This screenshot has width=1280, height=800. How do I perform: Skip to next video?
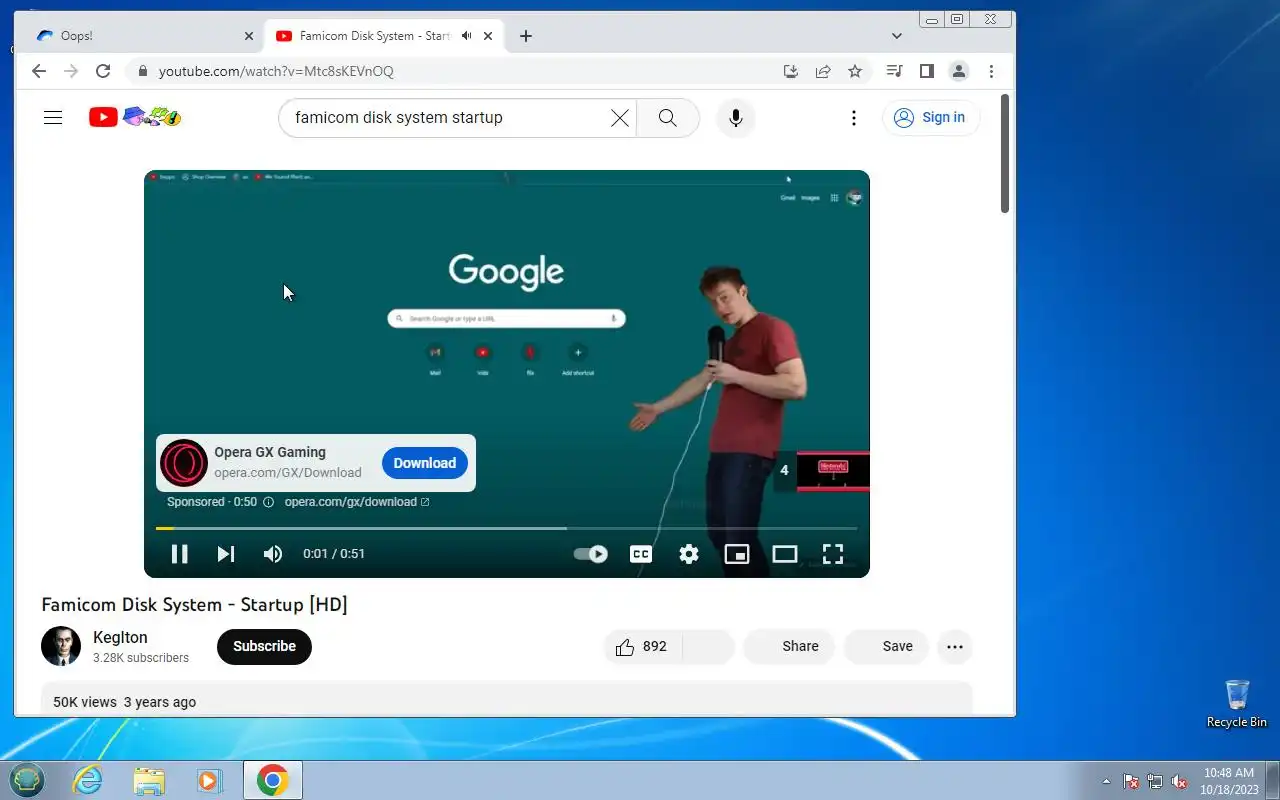pos(226,554)
